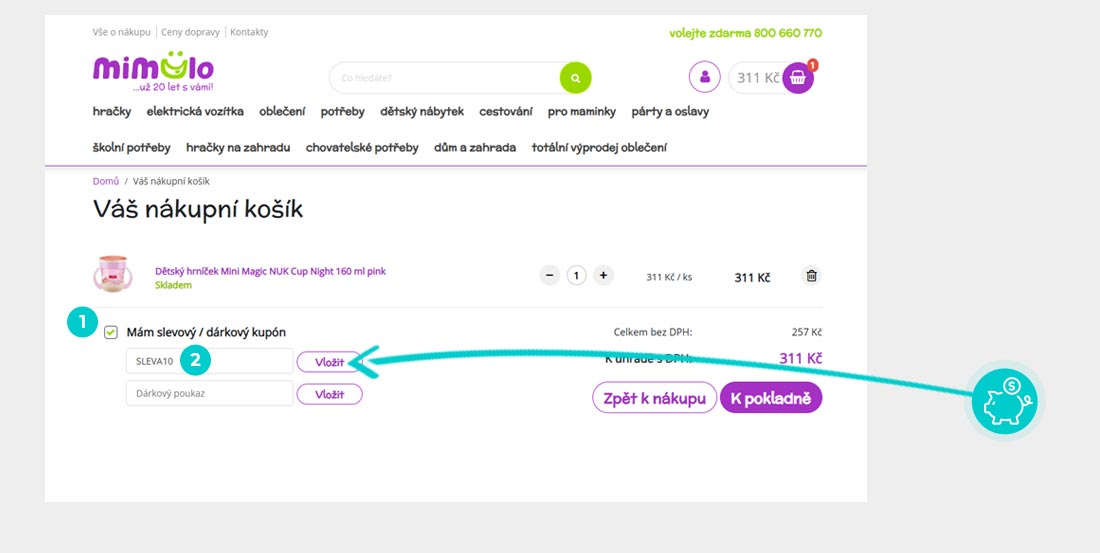Click the piggy bank savings icon
The height and width of the screenshot is (553, 1100).
pos(1008,402)
